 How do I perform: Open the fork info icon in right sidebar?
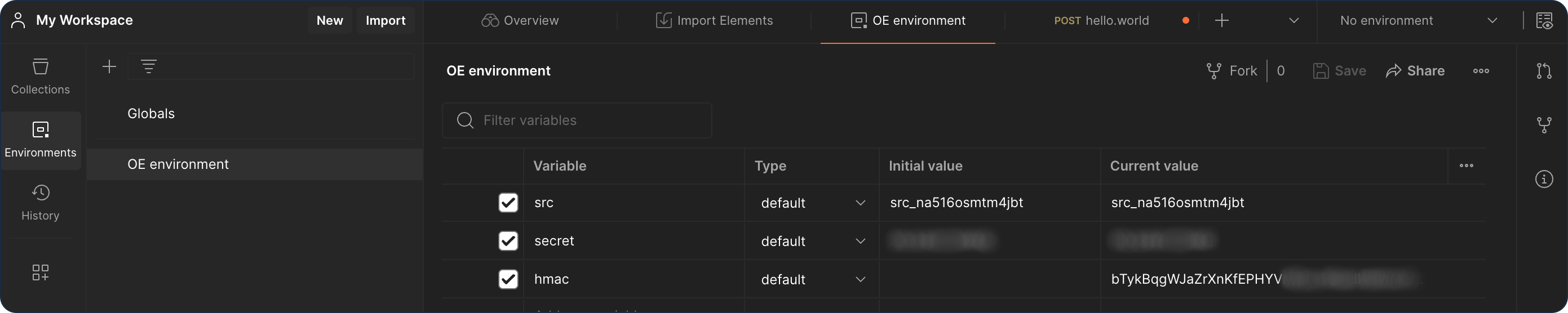1544,125
